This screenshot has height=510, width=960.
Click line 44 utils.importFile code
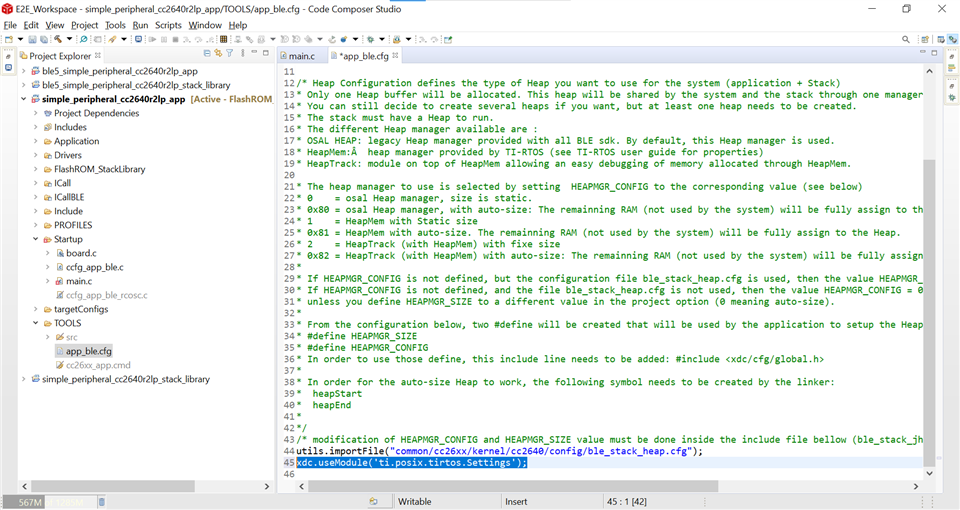click(500, 451)
